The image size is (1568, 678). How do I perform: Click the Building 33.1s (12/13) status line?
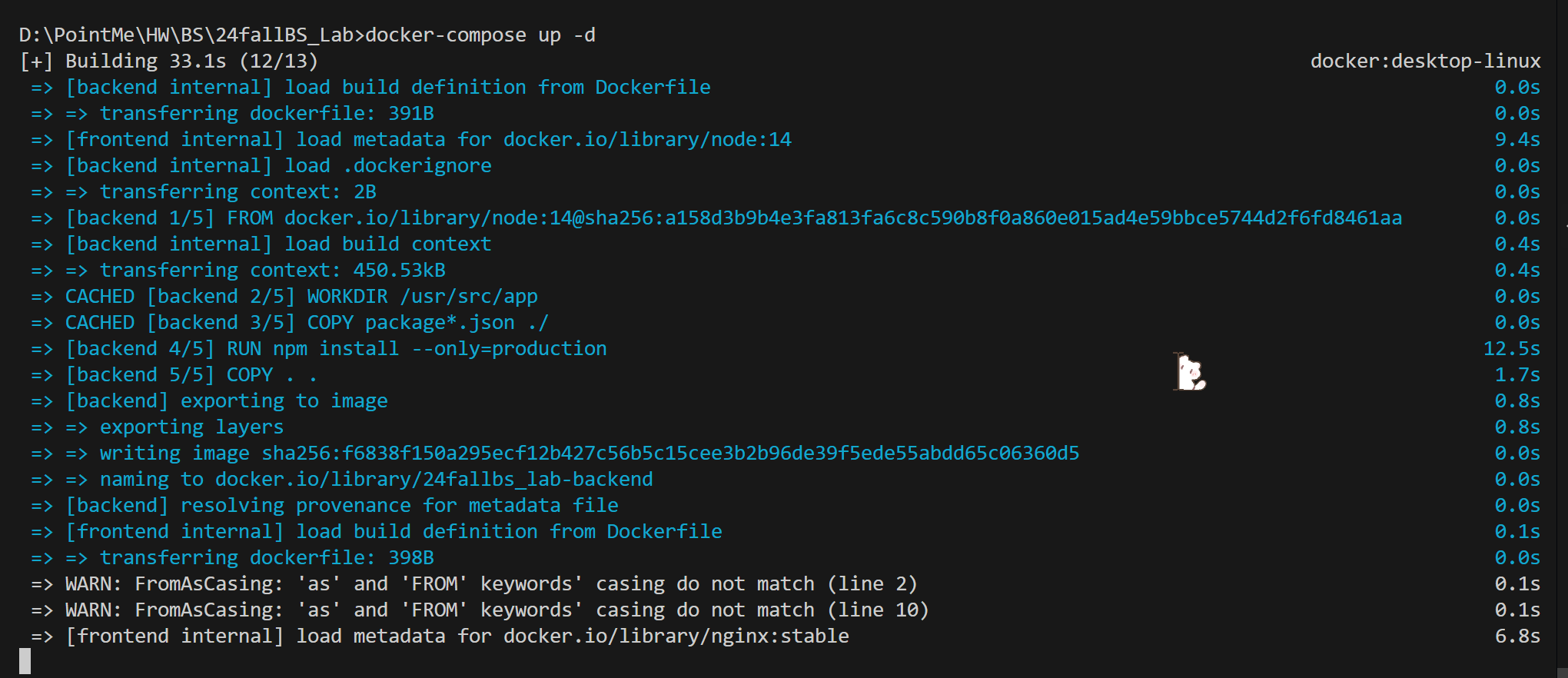pos(191,61)
